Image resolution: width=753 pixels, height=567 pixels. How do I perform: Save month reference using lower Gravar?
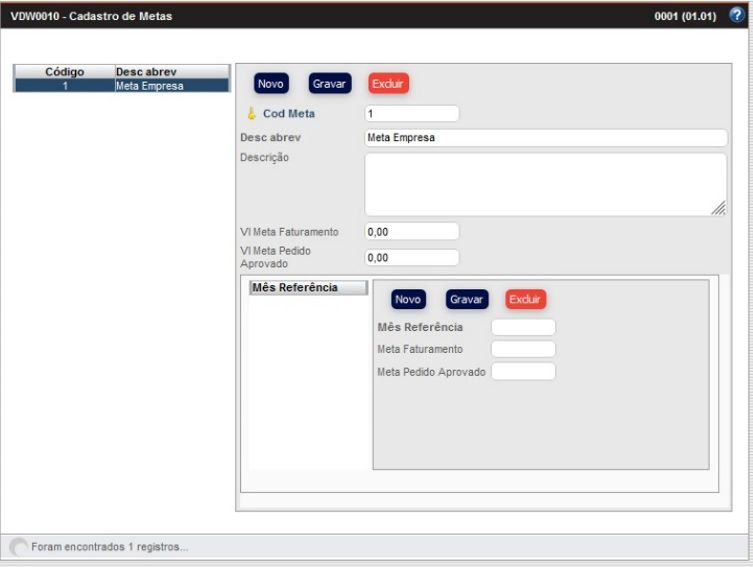point(465,299)
